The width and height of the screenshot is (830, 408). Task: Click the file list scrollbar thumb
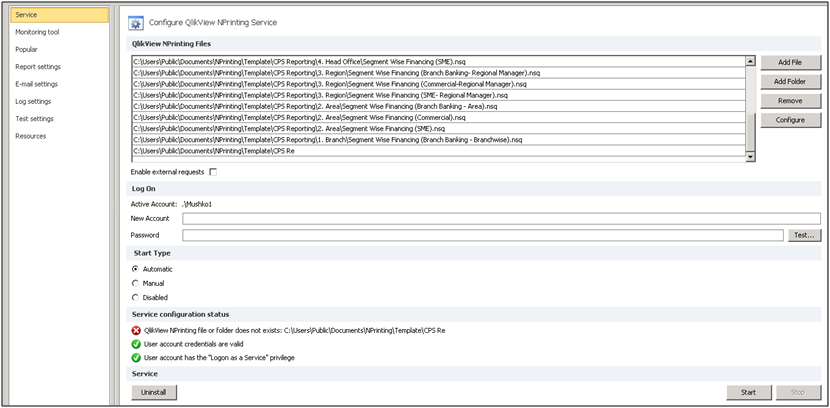point(750,132)
